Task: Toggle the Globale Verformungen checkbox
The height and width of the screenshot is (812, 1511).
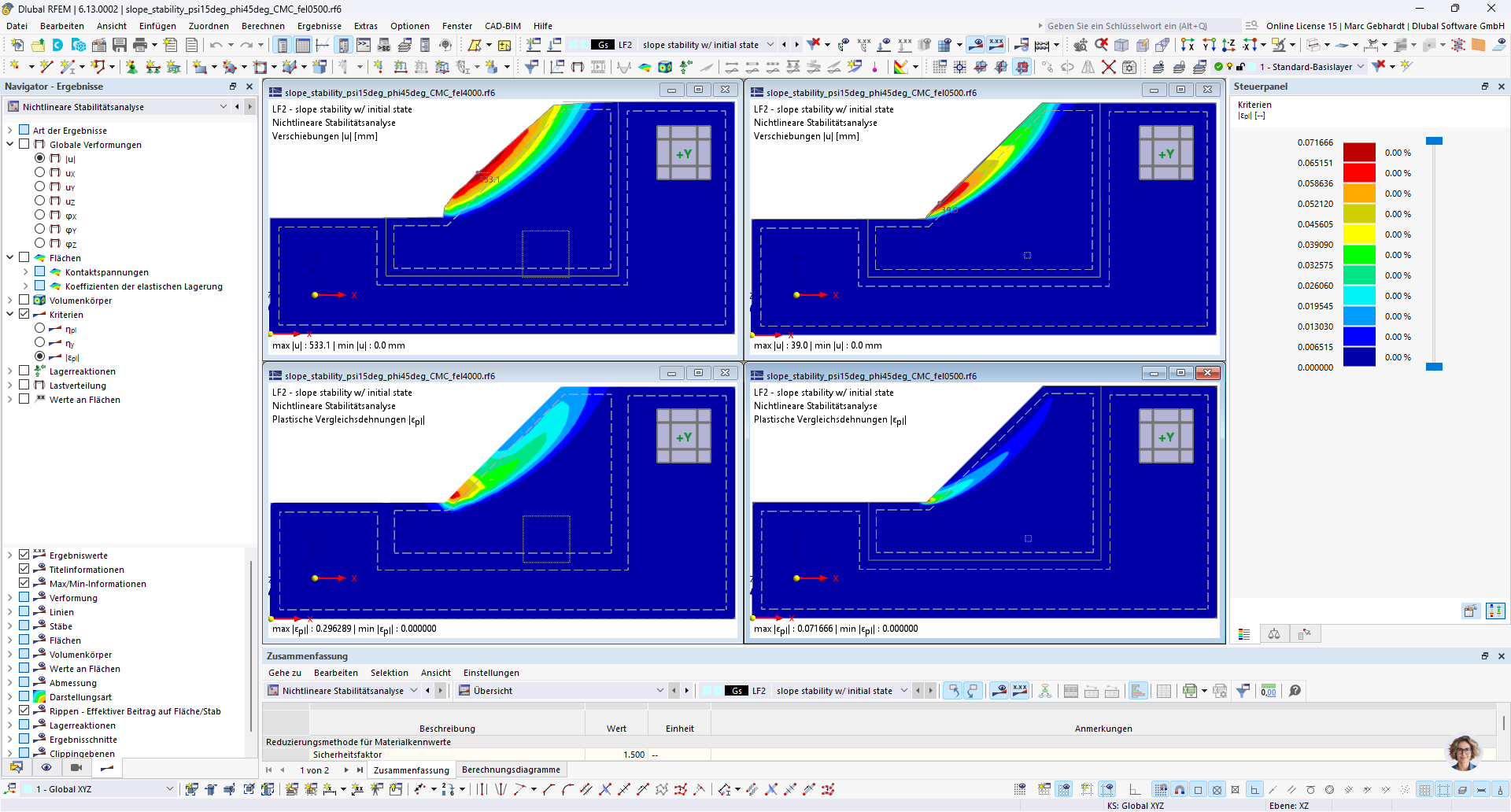Action: tap(24, 145)
